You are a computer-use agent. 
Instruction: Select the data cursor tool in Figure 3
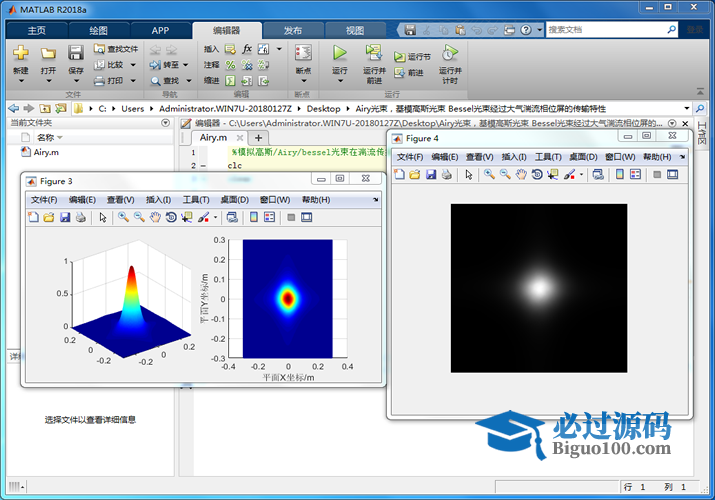187,217
